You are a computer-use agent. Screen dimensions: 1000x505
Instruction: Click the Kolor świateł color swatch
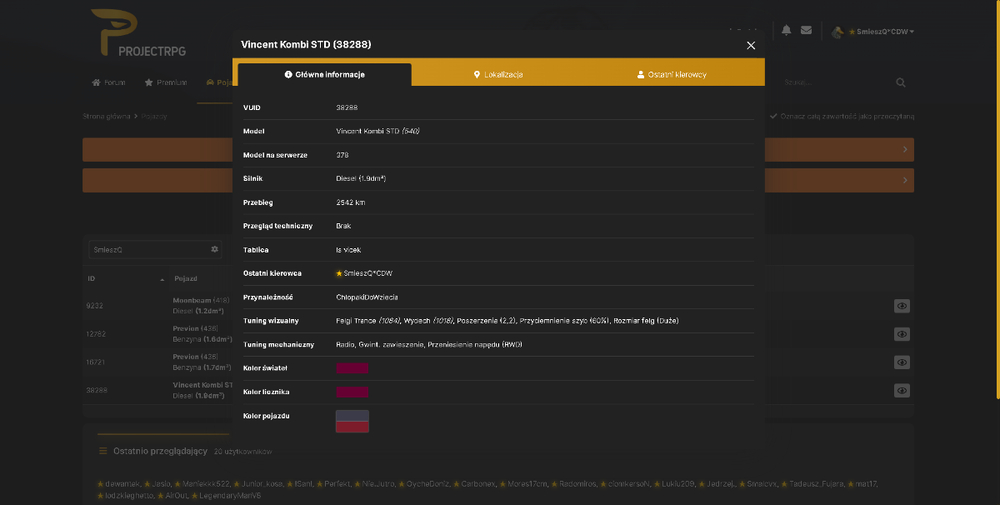352,368
